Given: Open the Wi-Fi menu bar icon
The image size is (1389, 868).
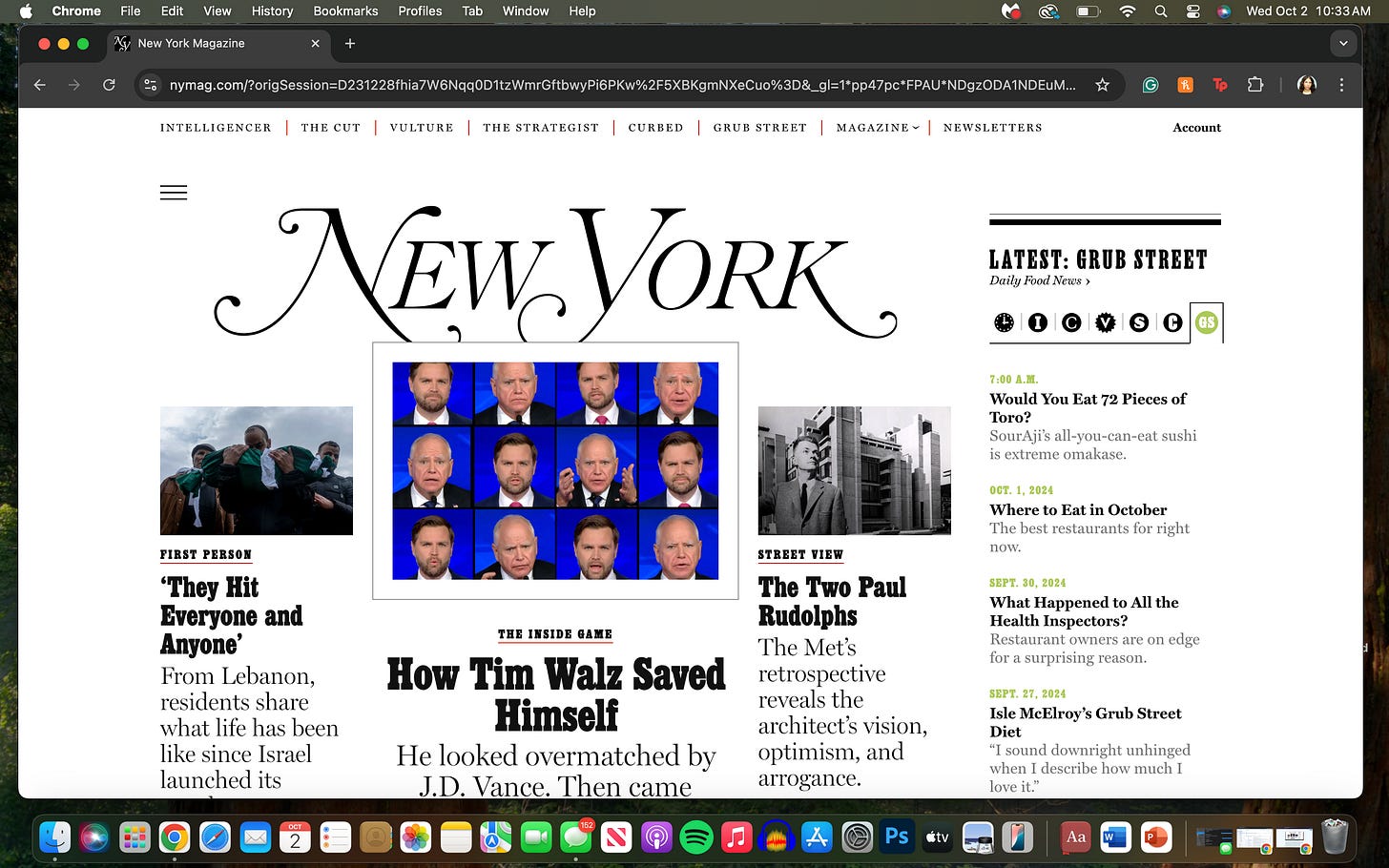Looking at the screenshot, I should click(1128, 11).
